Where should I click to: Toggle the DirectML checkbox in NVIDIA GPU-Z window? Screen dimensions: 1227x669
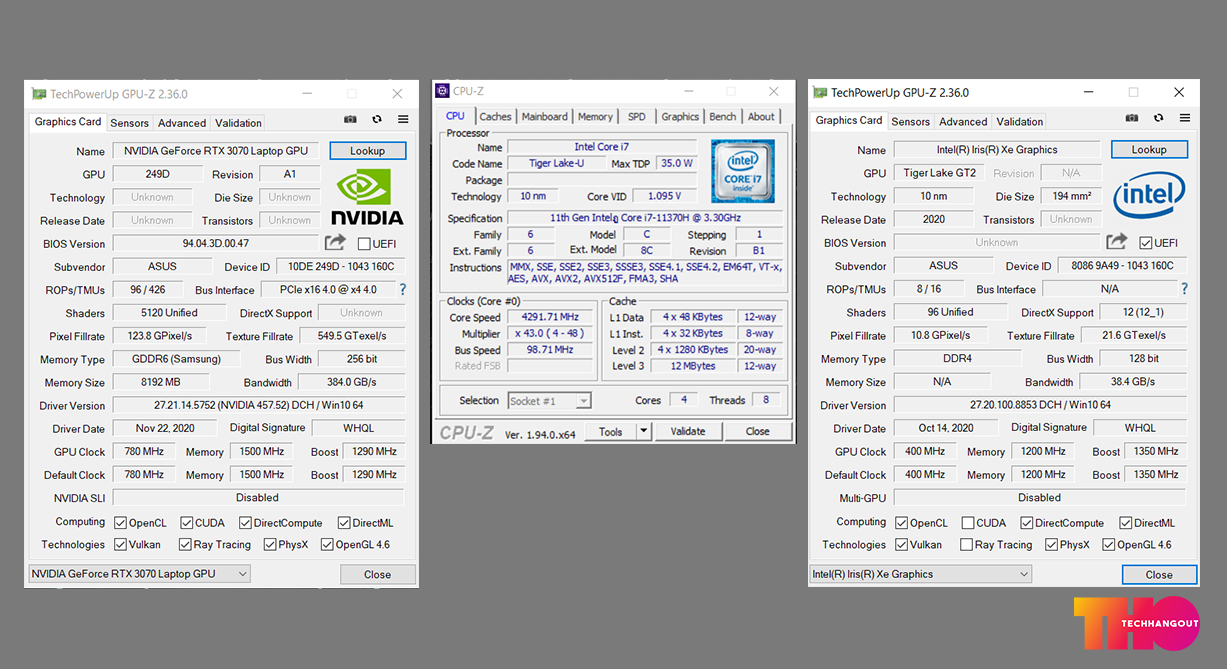pos(344,523)
